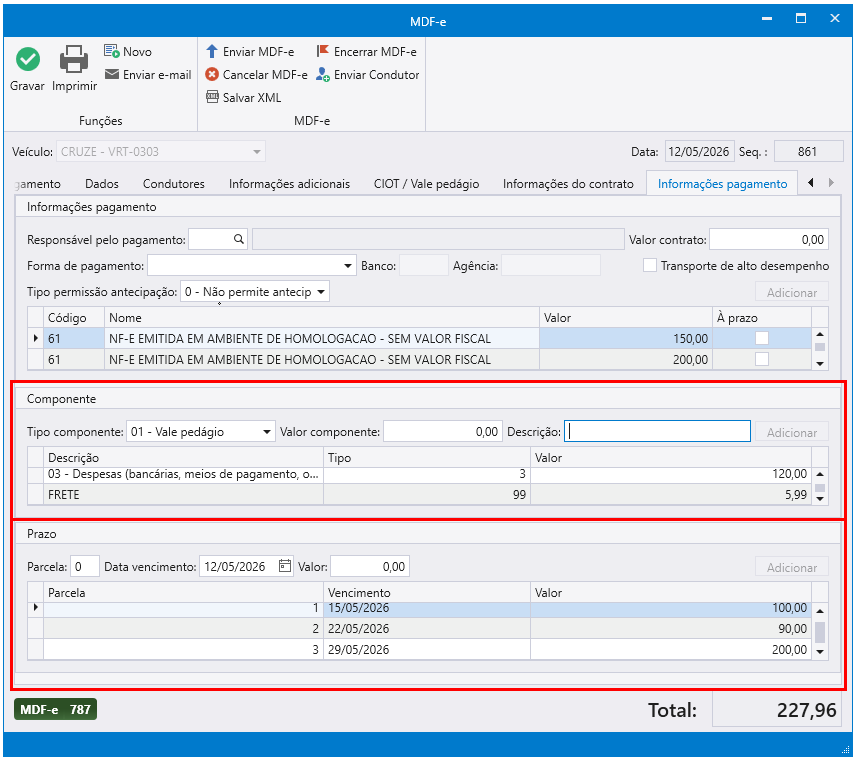Screen dimensions: 856x760
Task: Click the Prazo grid vertical scrollbar thumb
Action: 819,633
